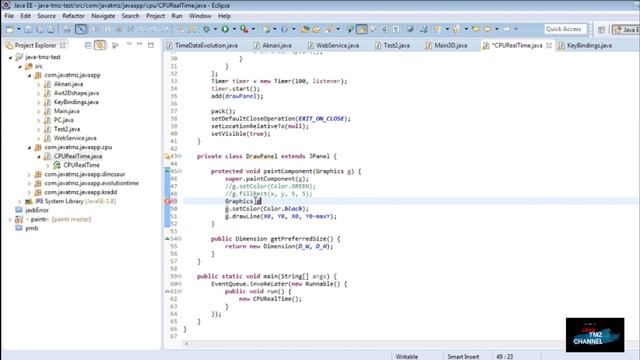The image size is (640, 360).
Task: Open the Navigate menu
Action: (103, 16)
